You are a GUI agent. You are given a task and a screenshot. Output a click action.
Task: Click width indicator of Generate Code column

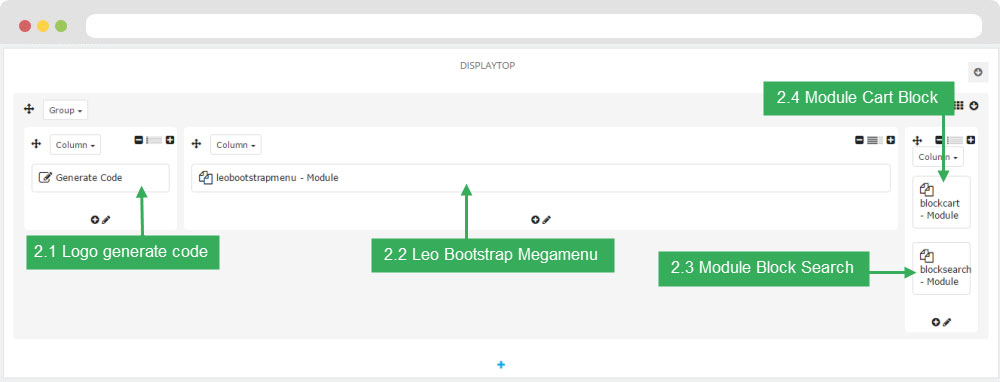click(154, 140)
